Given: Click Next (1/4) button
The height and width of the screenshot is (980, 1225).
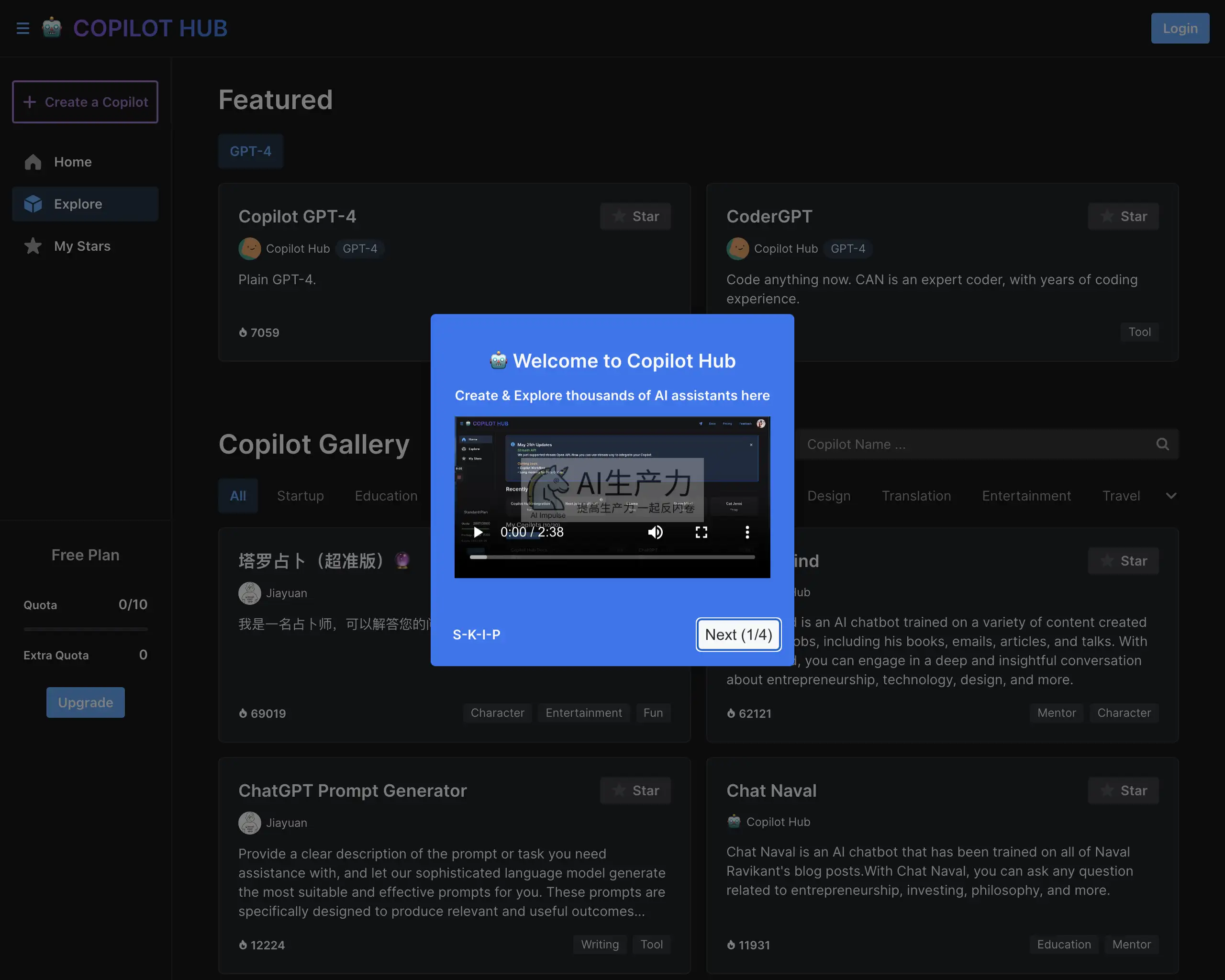Looking at the screenshot, I should click(x=738, y=635).
